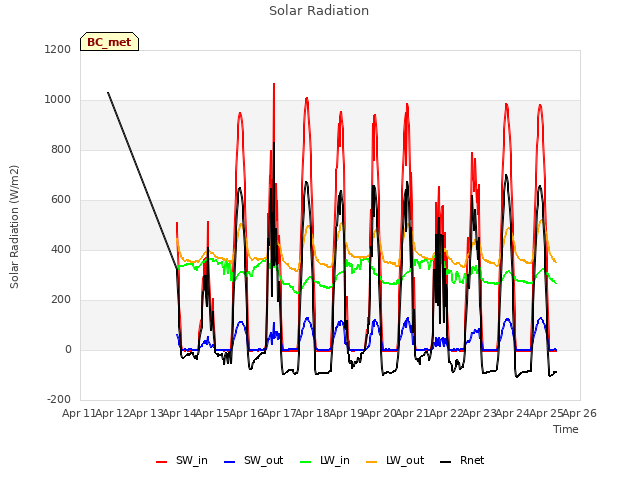Click the orange LW_out legend swatch

pos(372,462)
